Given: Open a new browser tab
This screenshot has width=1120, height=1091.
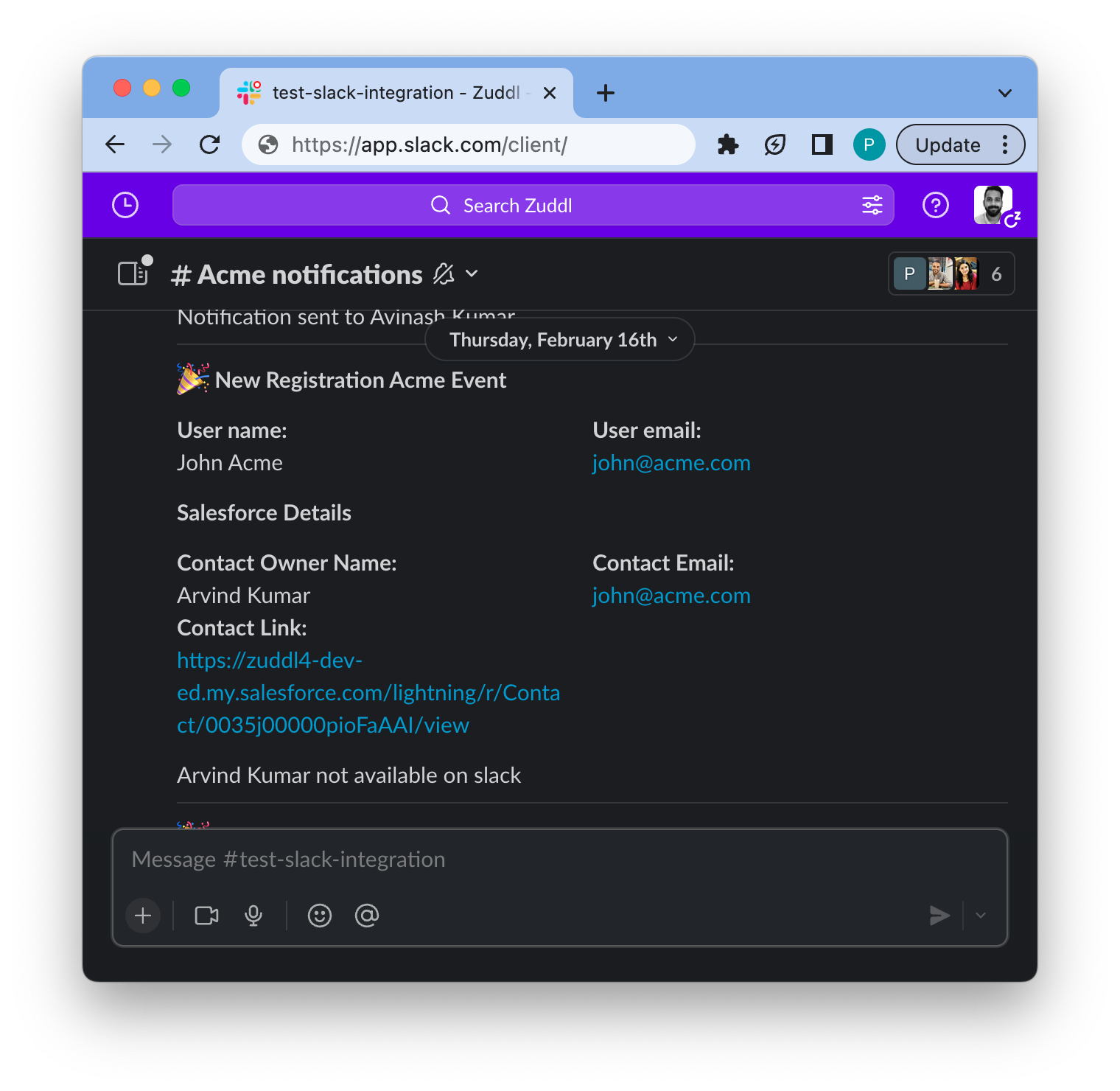Looking at the screenshot, I should 606,93.
